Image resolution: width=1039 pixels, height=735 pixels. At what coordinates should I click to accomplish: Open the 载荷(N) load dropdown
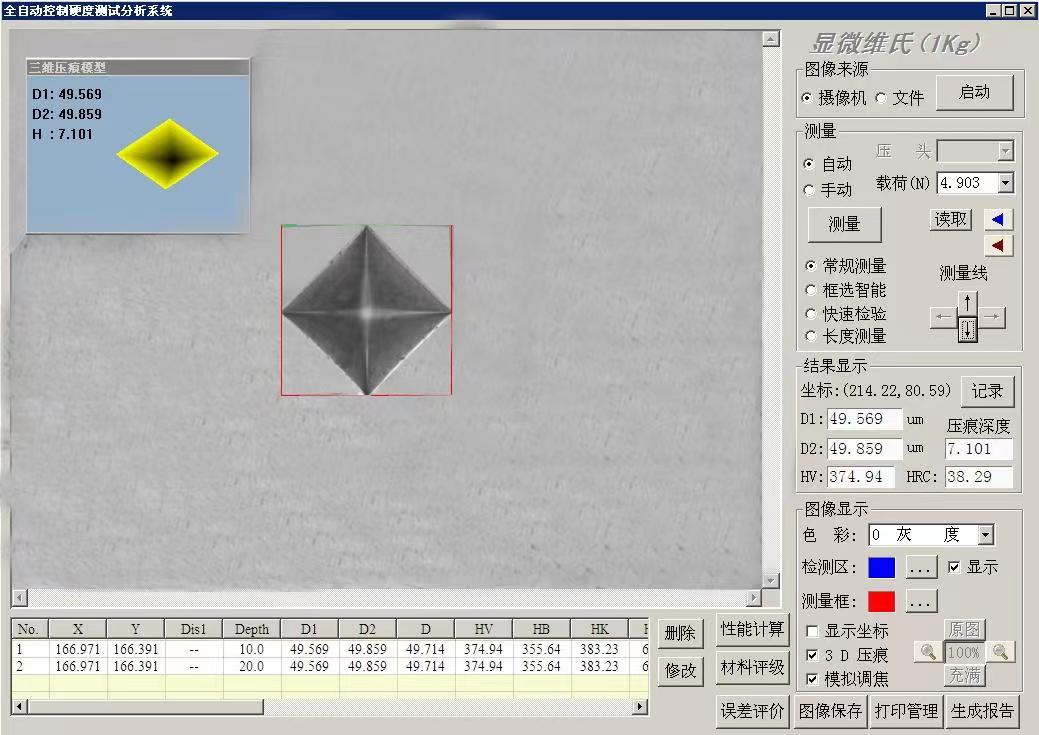coord(1005,183)
